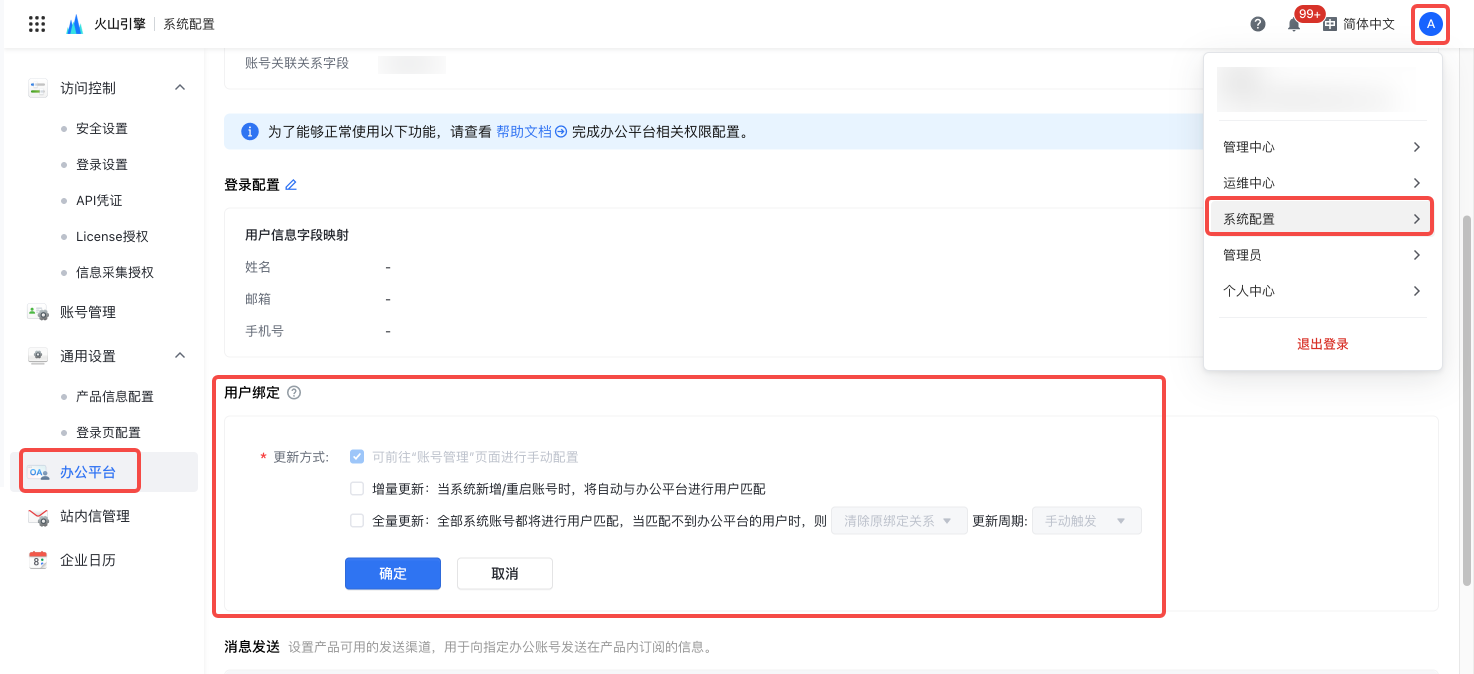Click the 火山引擎 logo
The image size is (1474, 674).
tap(106, 24)
